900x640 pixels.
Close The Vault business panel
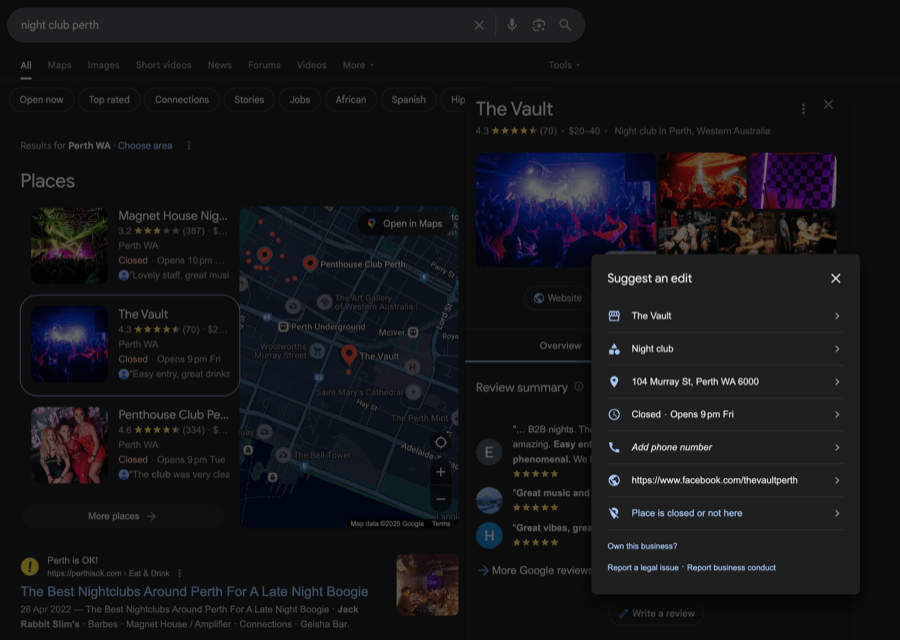click(x=828, y=104)
